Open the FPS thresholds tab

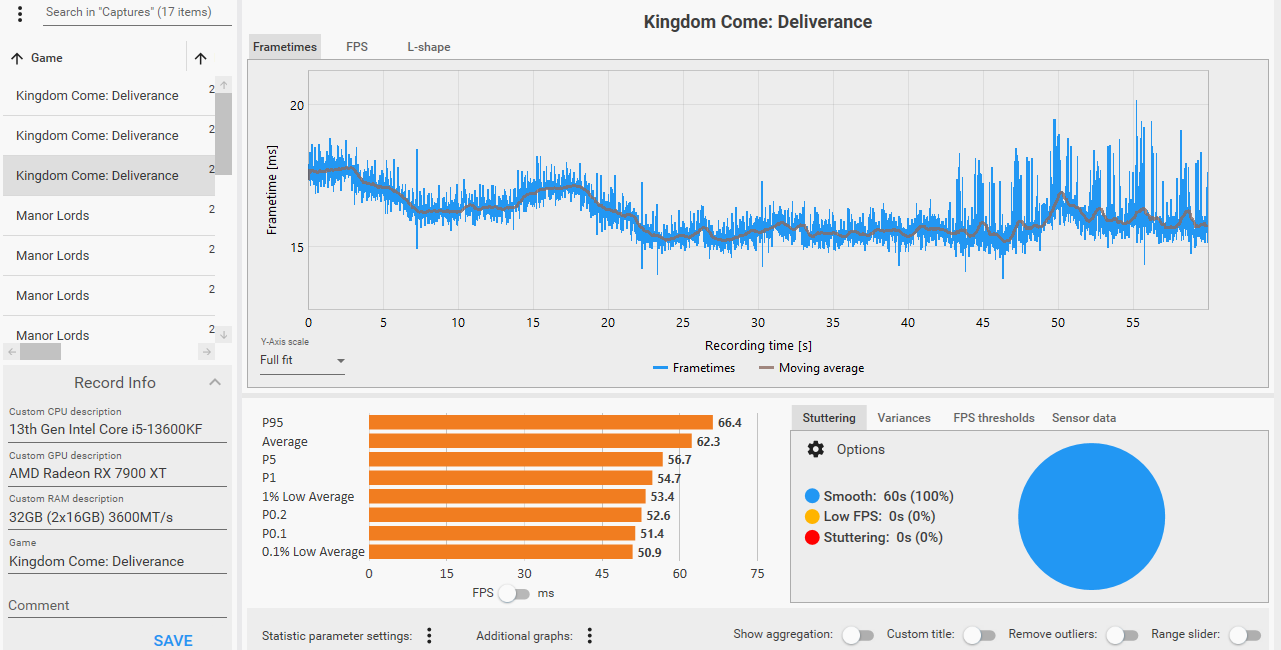tap(994, 418)
